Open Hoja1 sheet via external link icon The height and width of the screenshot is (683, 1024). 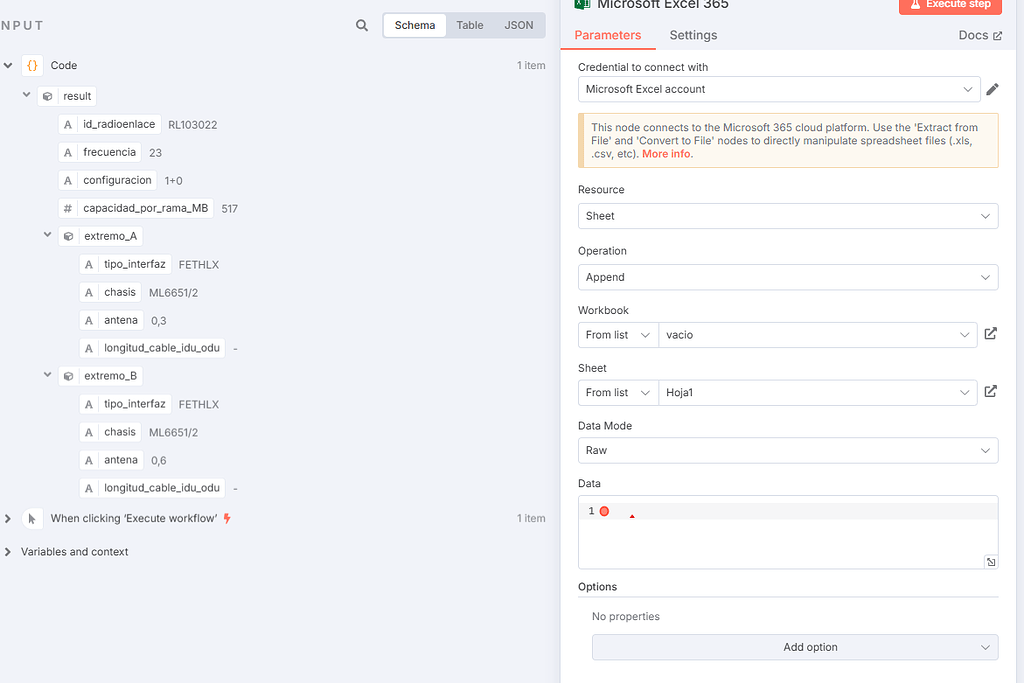coord(990,392)
